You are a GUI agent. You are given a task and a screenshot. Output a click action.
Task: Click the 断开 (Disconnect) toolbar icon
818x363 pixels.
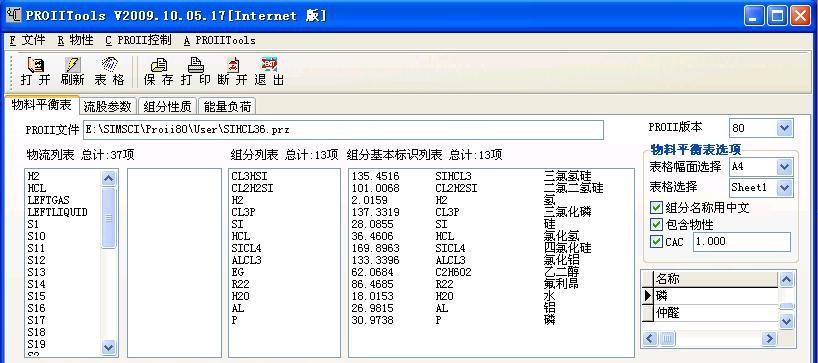click(233, 71)
